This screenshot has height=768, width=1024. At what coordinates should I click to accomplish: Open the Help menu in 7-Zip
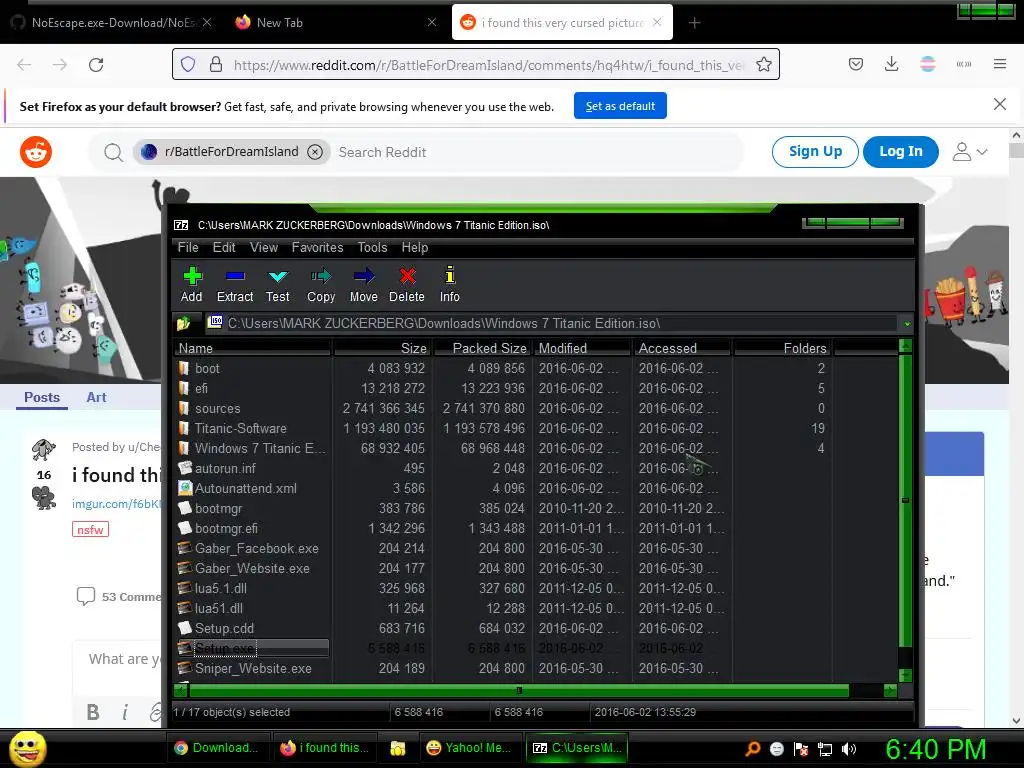[415, 248]
